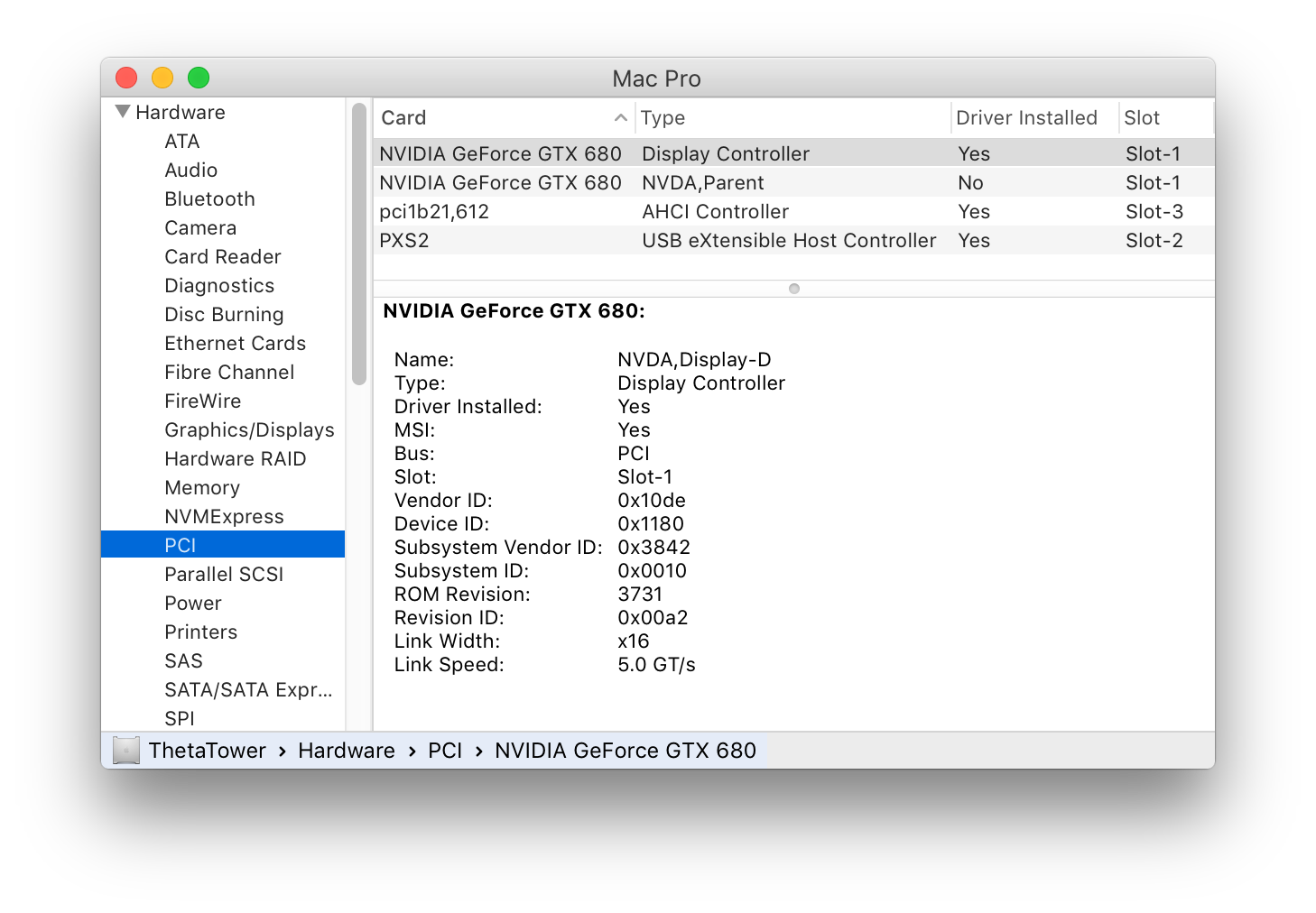Open Memory in the sidebar
Image resolution: width=1316 pixels, height=913 pixels.
(202, 487)
